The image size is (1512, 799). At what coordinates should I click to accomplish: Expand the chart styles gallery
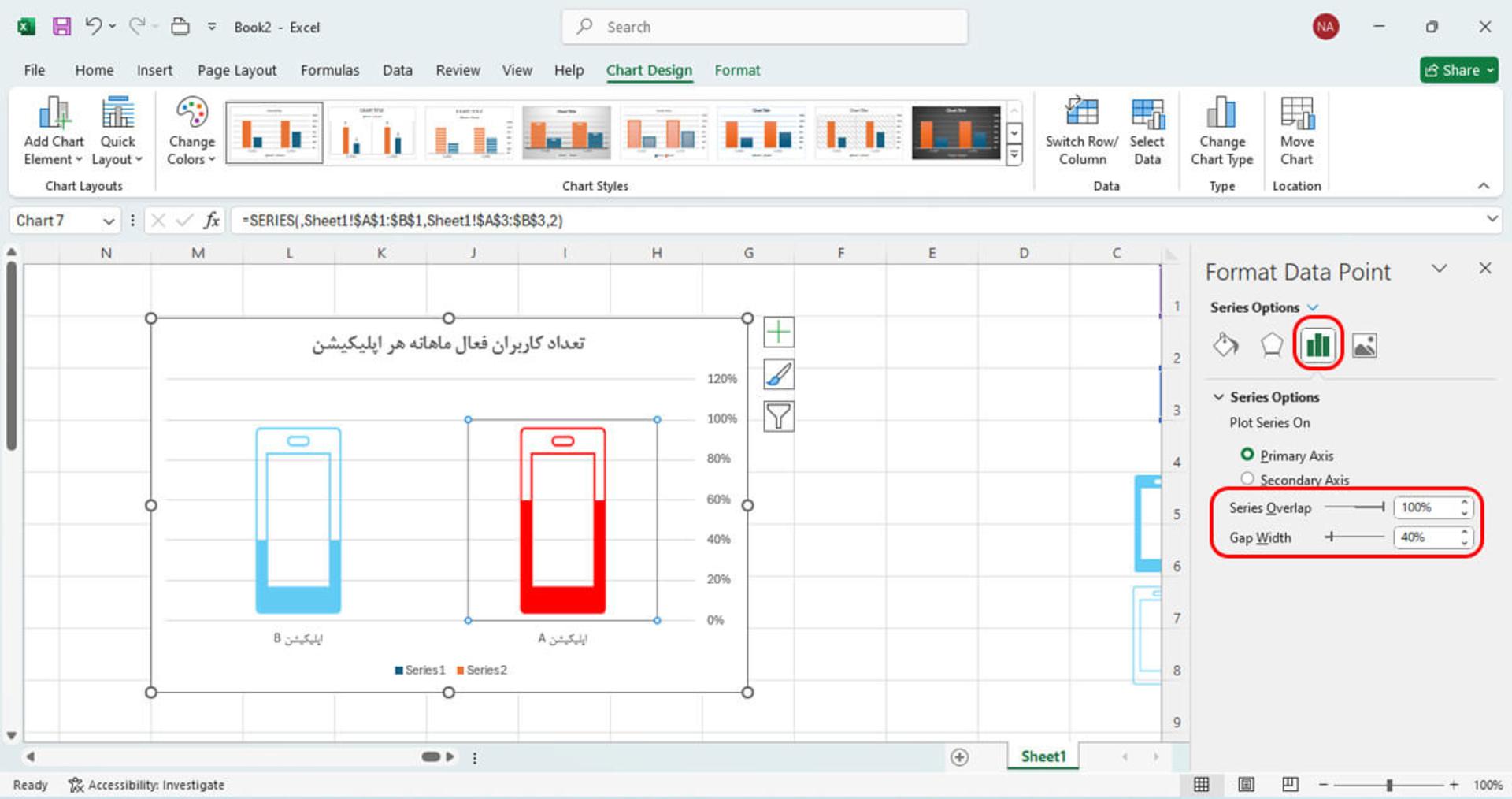coord(1014,155)
